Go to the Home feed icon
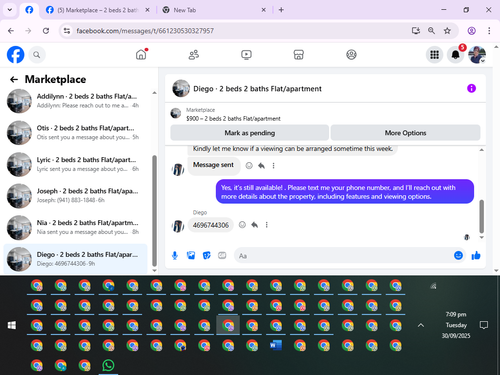500x375 pixels. 141,54
